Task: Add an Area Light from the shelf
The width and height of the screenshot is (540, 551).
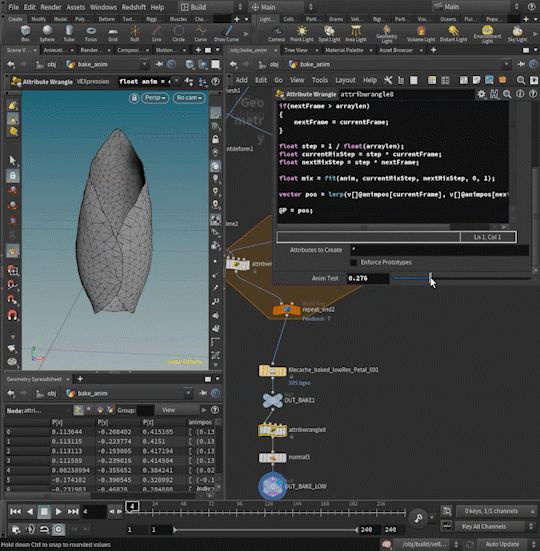Action: 356,33
